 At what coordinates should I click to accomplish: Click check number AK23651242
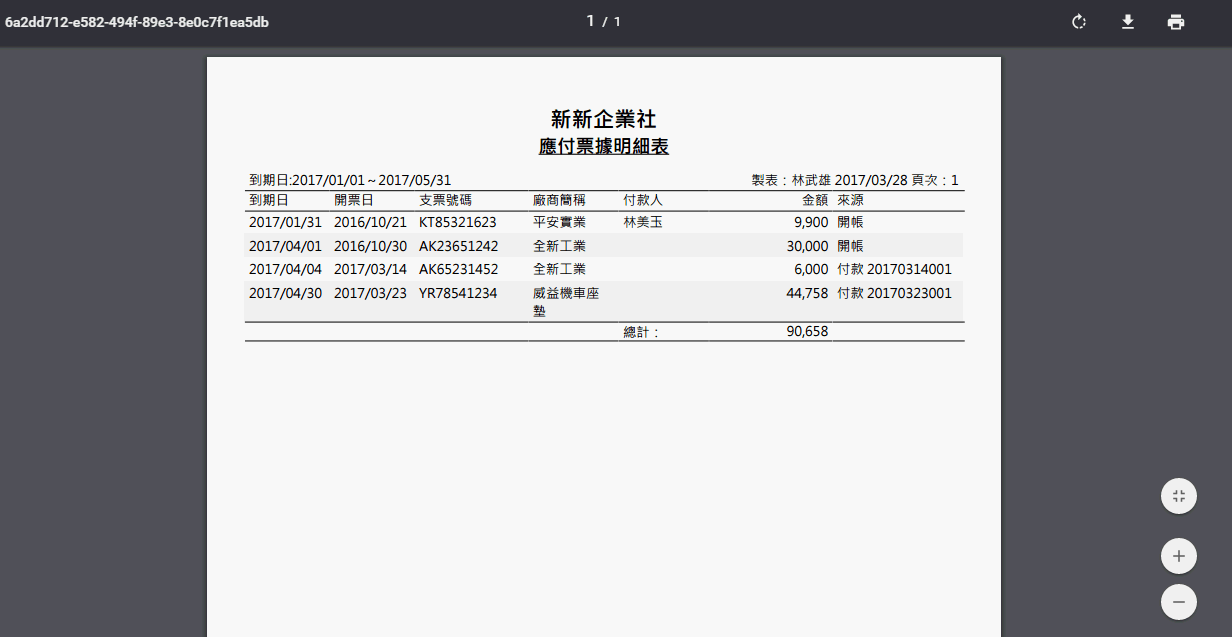click(x=458, y=246)
